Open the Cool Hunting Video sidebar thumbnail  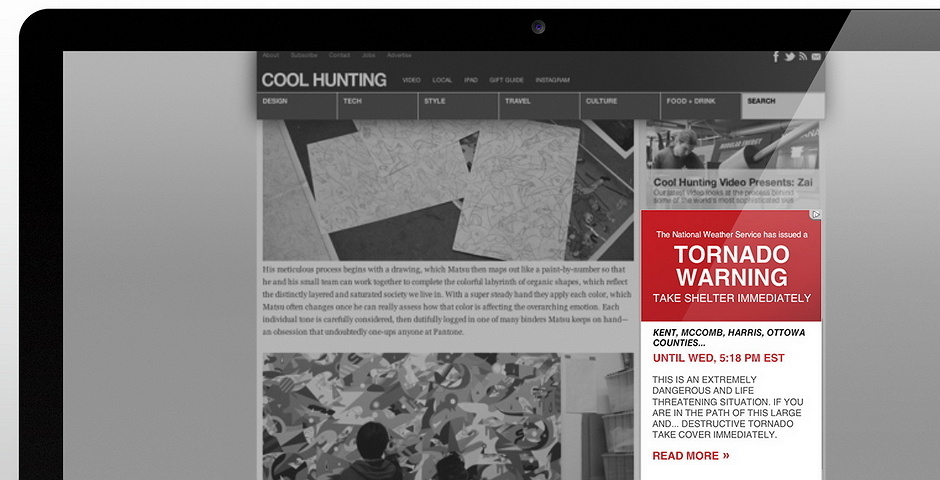pos(733,144)
